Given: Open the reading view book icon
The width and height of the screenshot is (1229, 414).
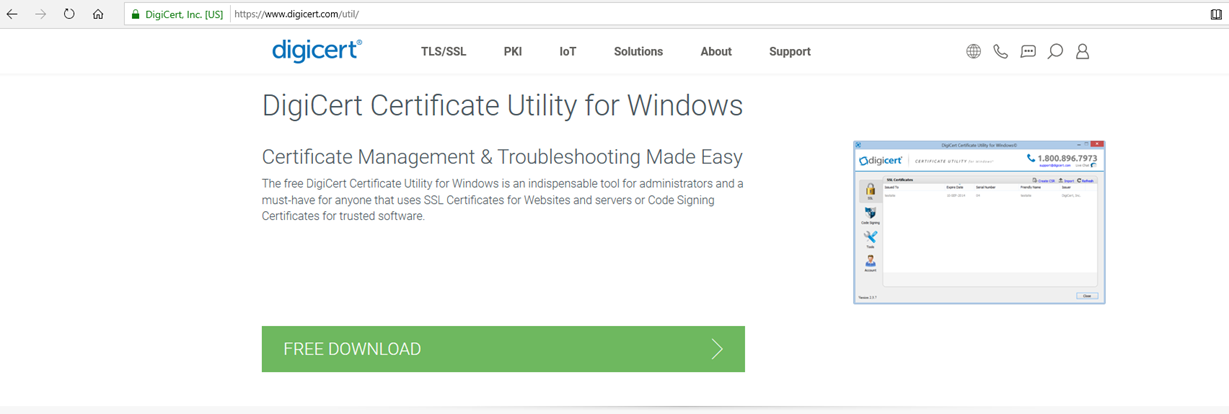Looking at the screenshot, I should pyautogui.click(x=1216, y=14).
